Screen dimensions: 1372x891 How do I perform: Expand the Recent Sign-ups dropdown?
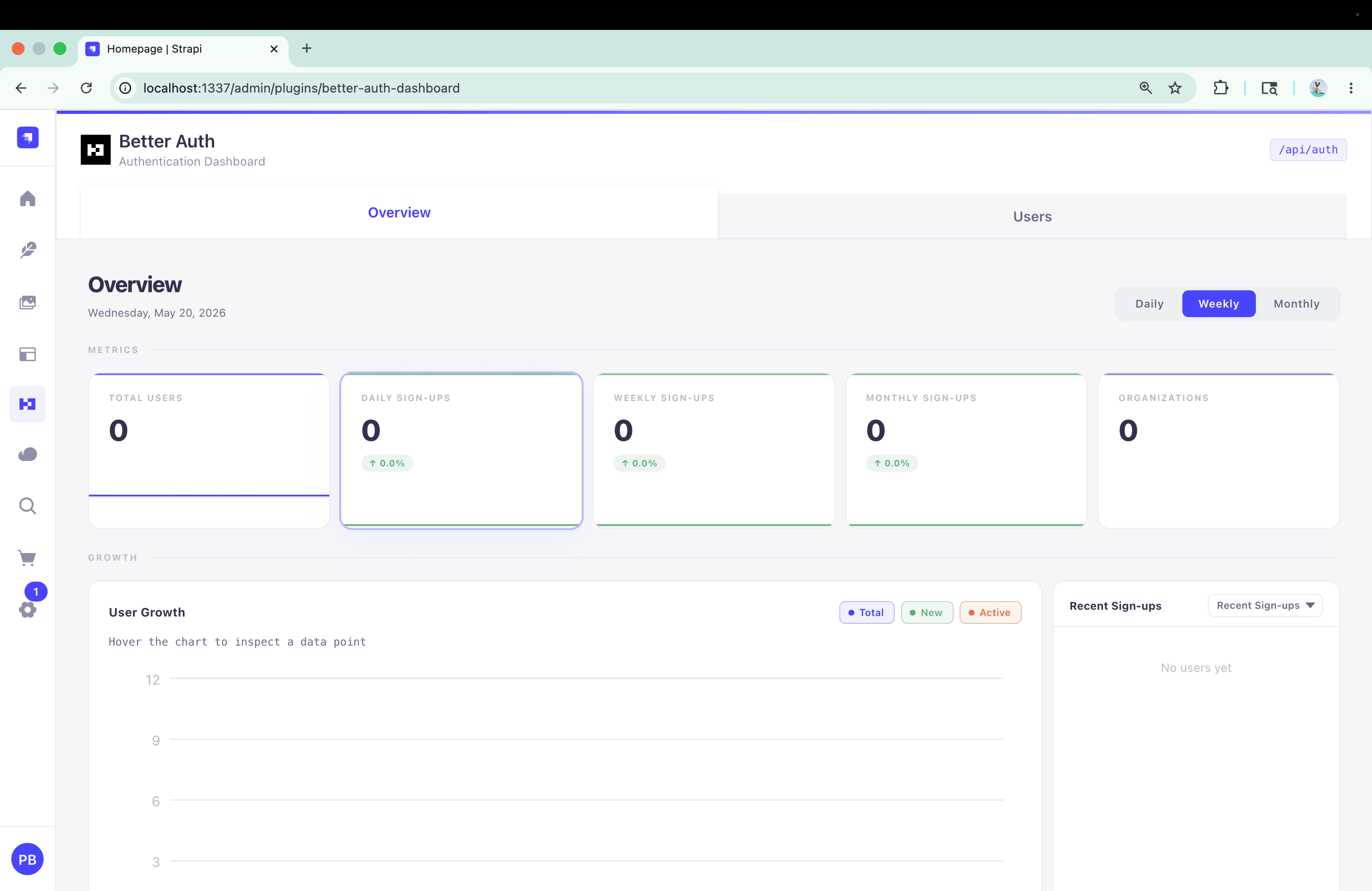tap(1265, 605)
